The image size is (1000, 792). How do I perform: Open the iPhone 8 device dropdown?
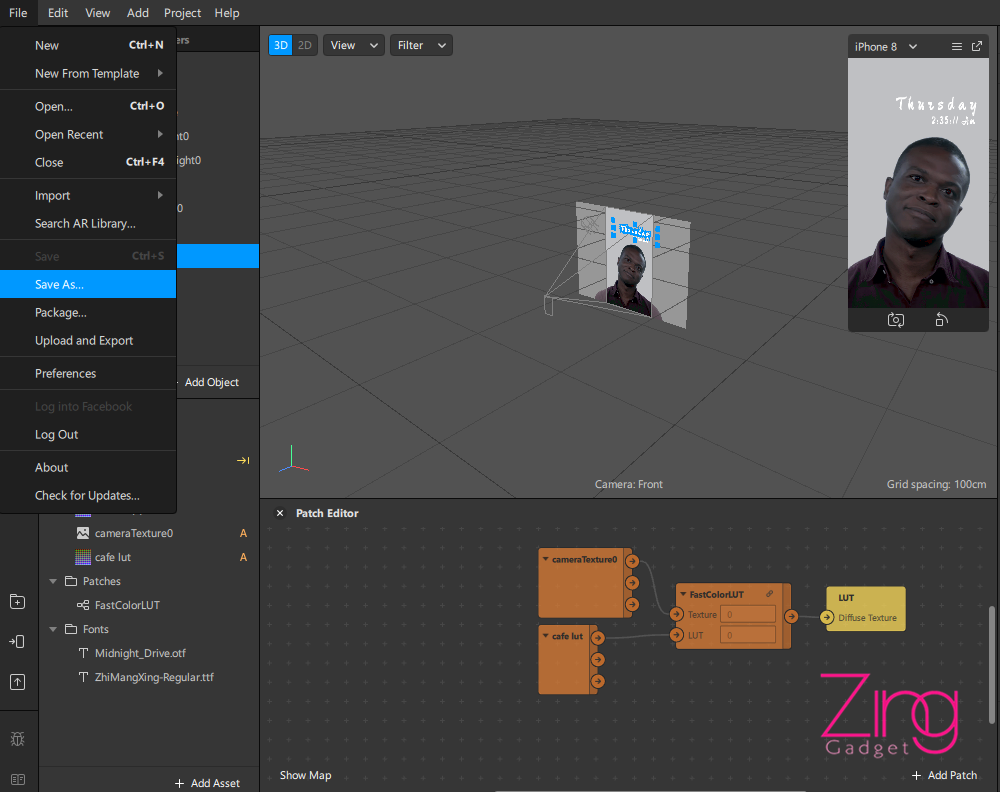coord(886,47)
